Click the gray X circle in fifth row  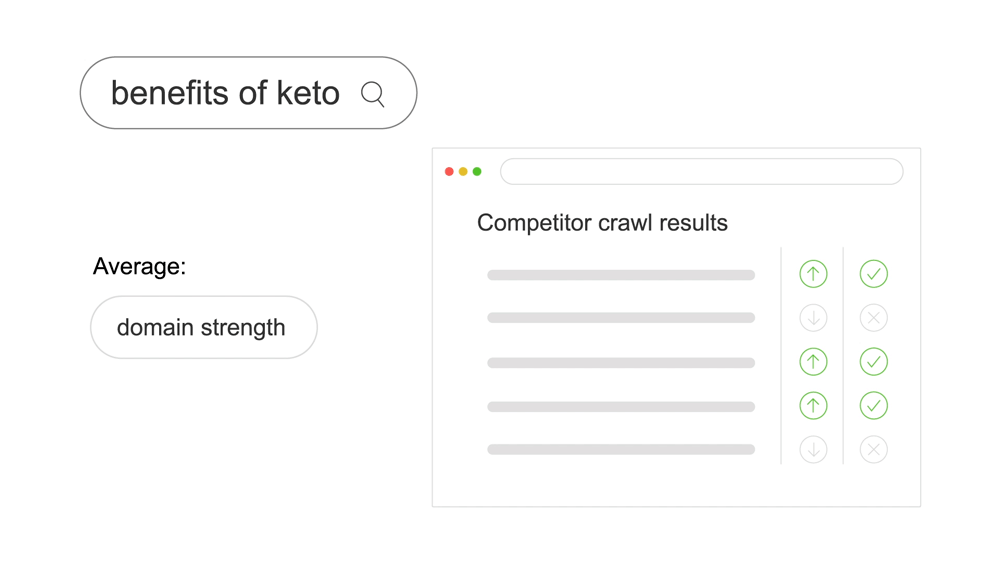tap(874, 450)
